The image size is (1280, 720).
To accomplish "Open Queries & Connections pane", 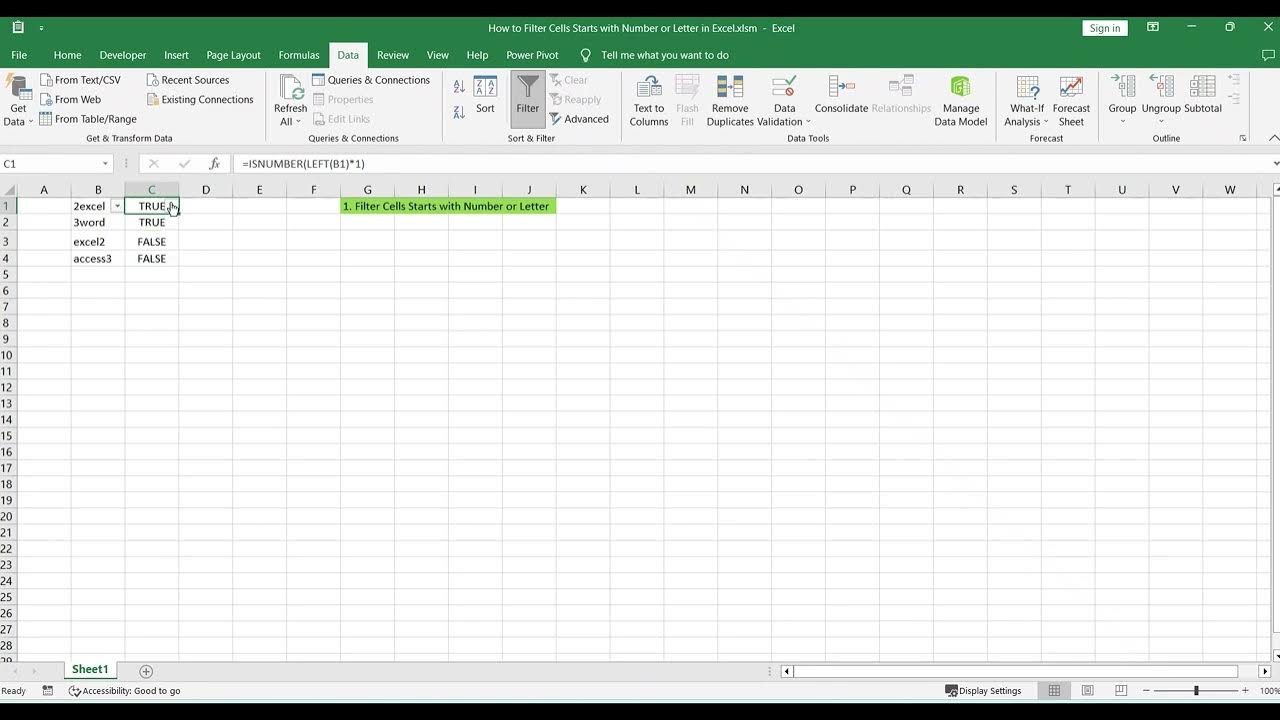I will (371, 80).
